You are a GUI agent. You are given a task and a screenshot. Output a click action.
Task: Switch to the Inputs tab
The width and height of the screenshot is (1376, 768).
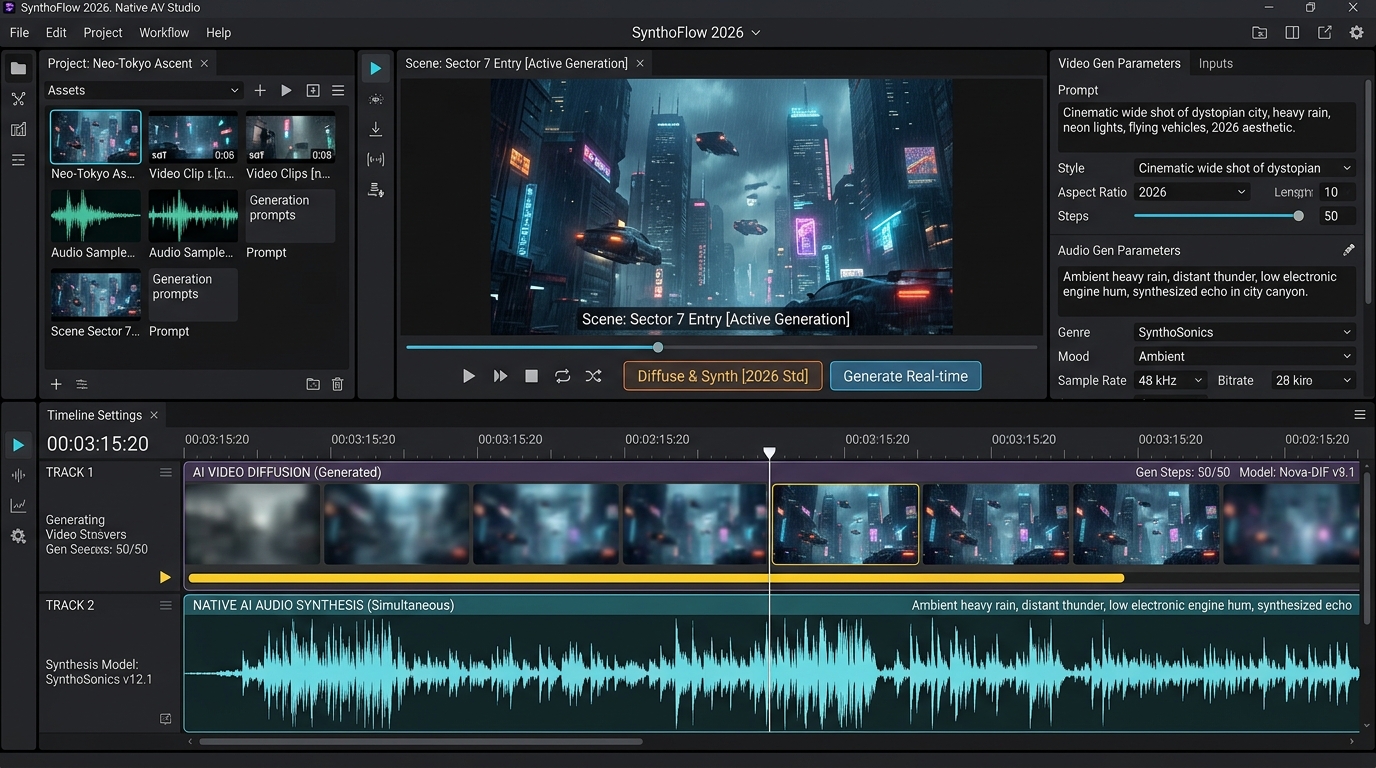pyautogui.click(x=1215, y=63)
